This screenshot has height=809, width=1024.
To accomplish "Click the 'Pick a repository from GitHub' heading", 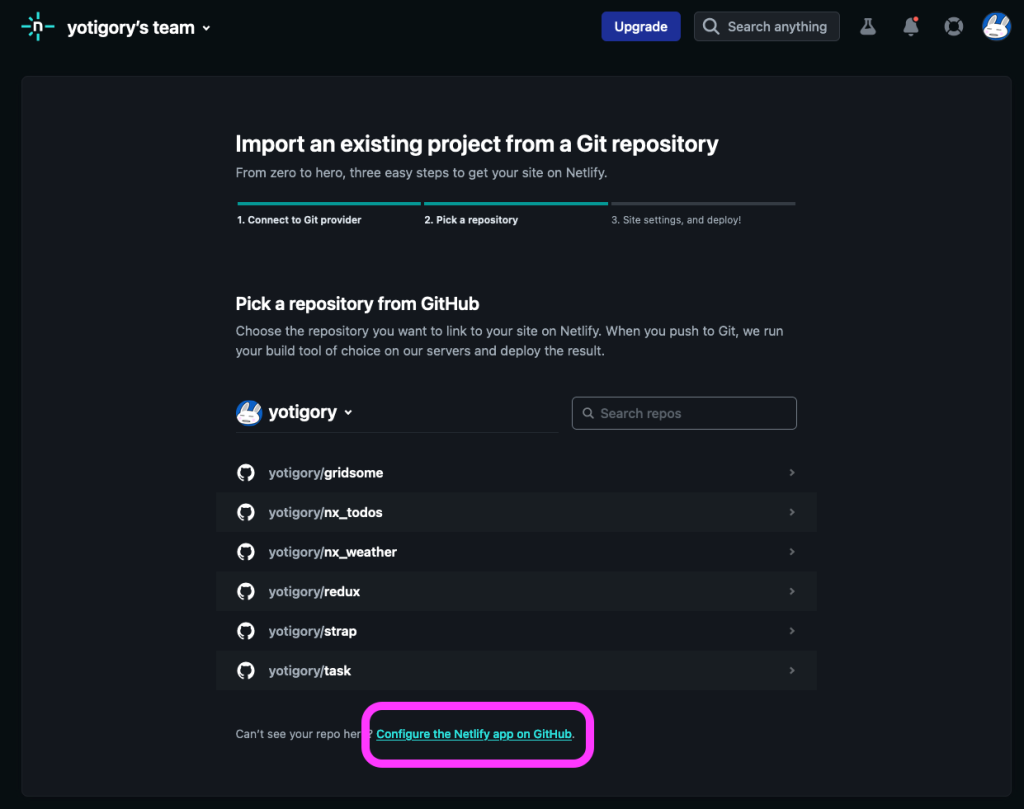I will click(357, 304).
